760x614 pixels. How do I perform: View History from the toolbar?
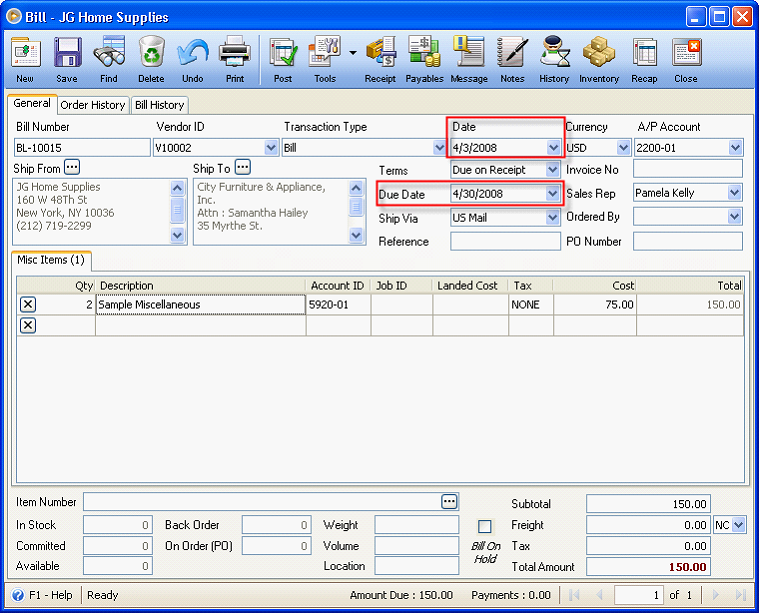[554, 52]
